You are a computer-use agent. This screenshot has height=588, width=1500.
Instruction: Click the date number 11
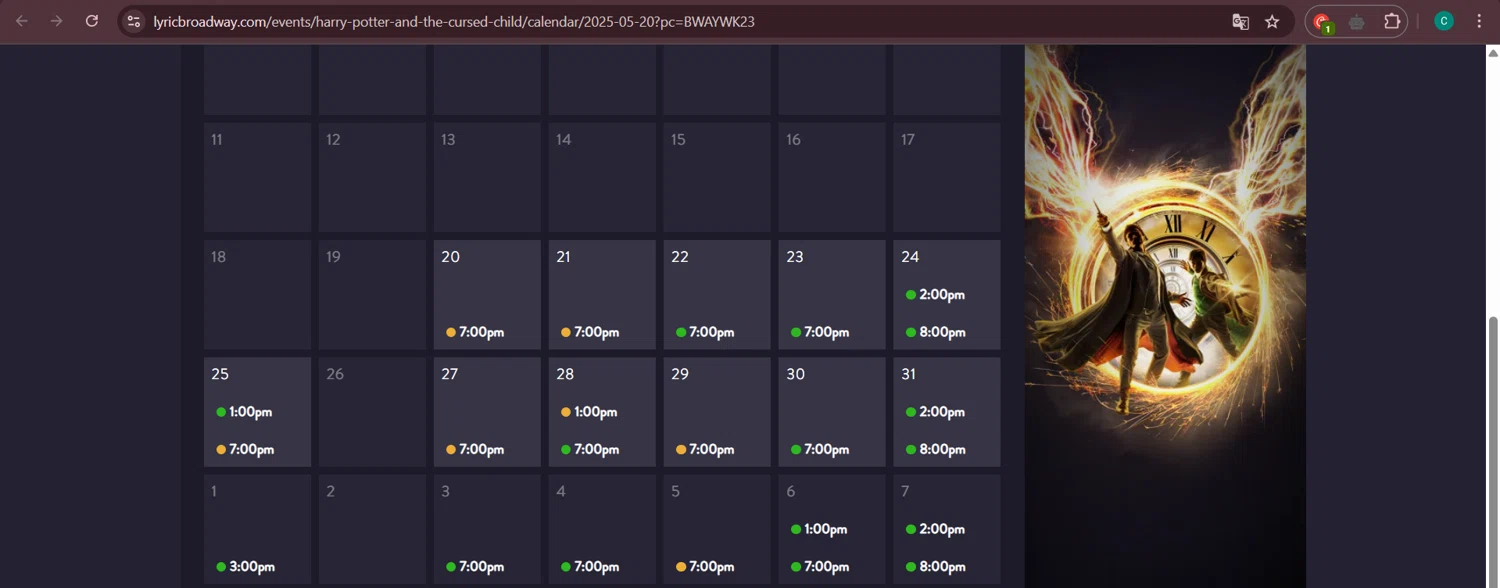[x=217, y=140]
